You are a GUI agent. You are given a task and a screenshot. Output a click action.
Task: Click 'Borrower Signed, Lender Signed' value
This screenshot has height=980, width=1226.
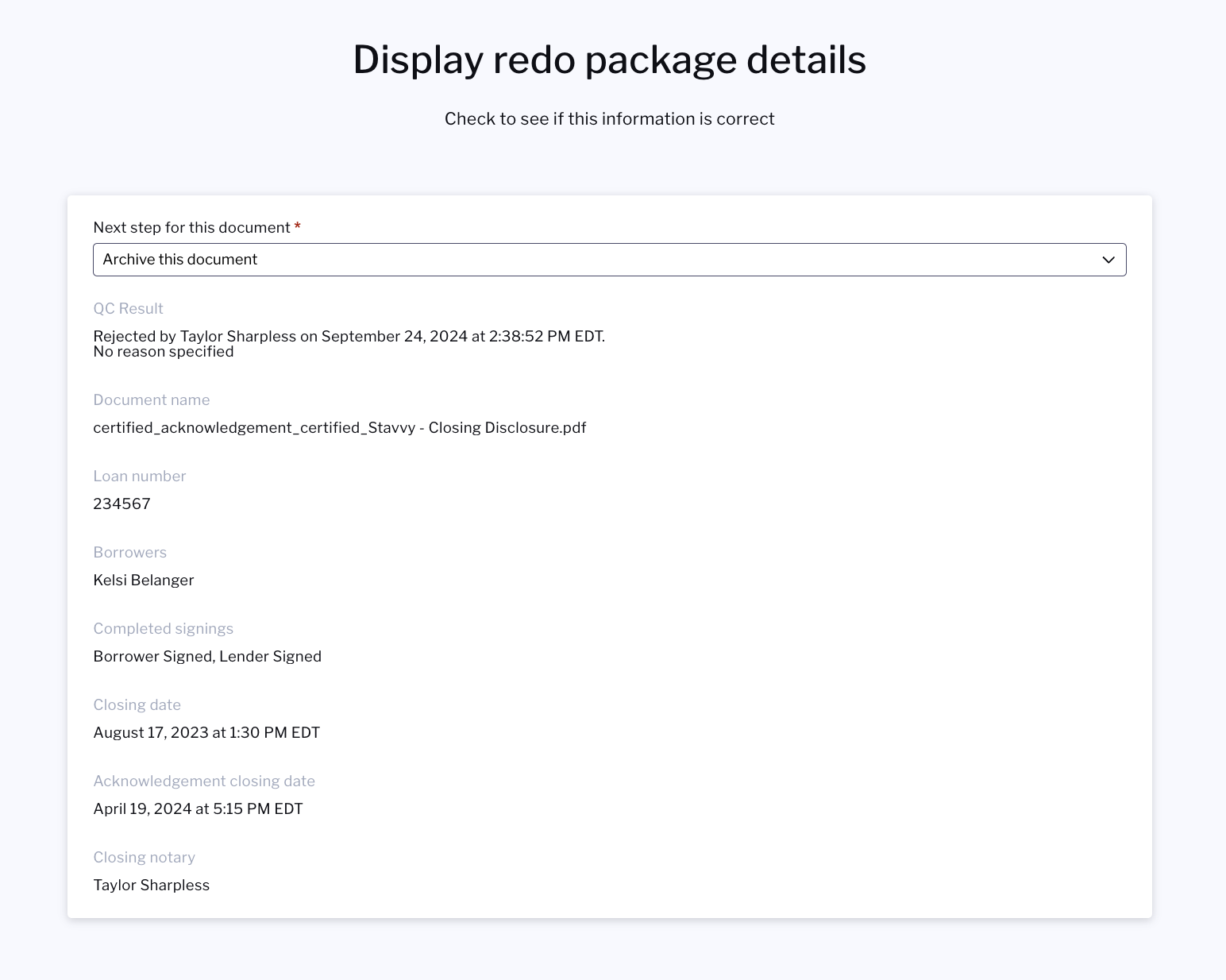tap(207, 657)
